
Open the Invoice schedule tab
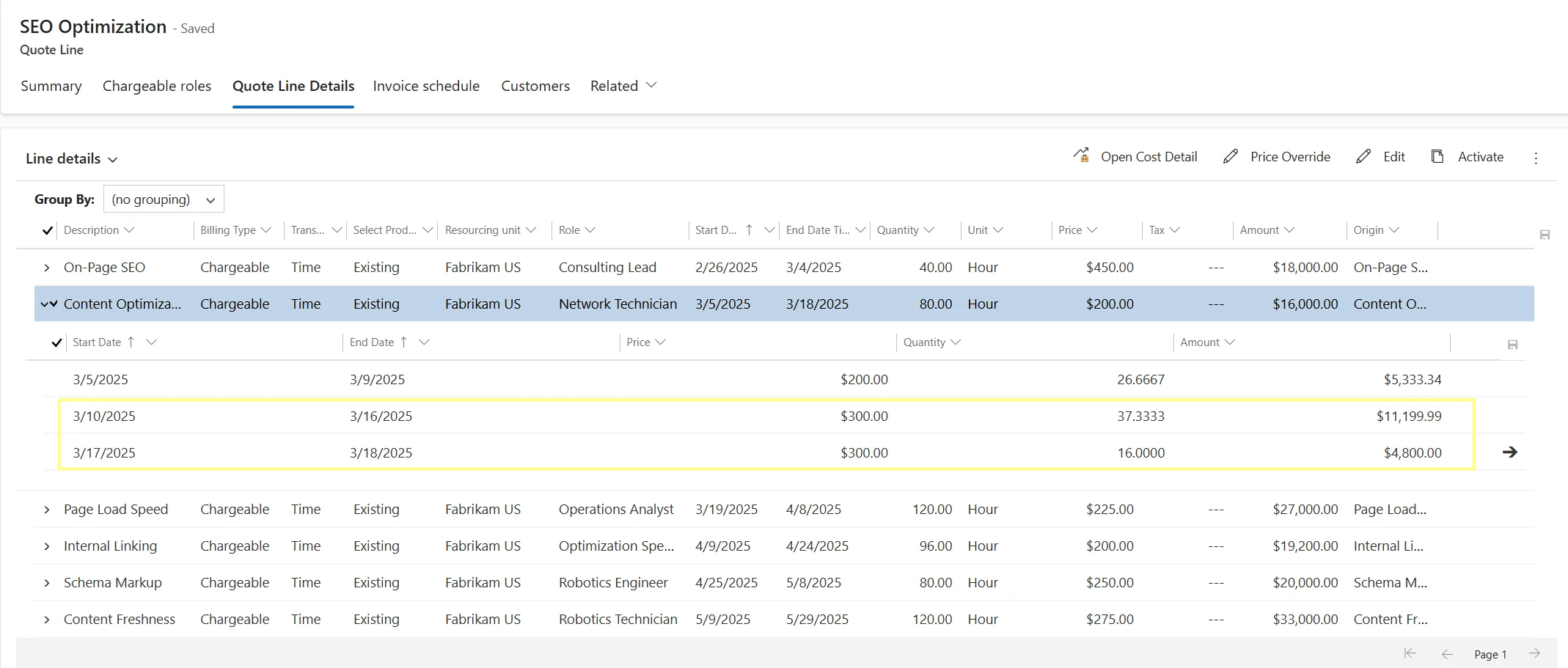coord(426,86)
